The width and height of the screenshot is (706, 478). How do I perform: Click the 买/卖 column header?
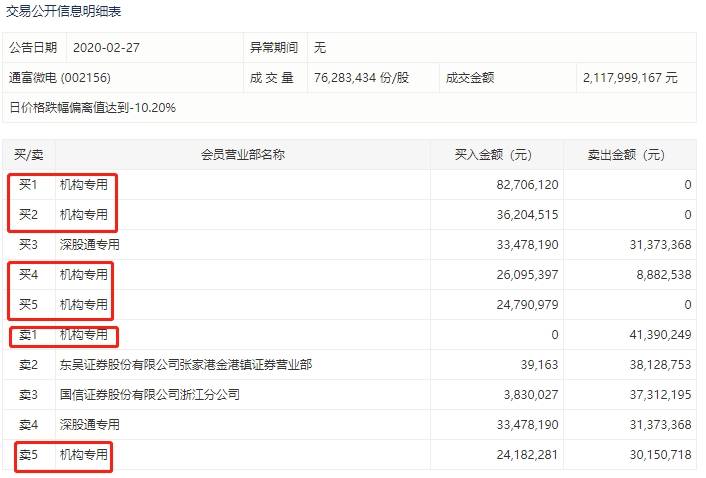[28, 155]
